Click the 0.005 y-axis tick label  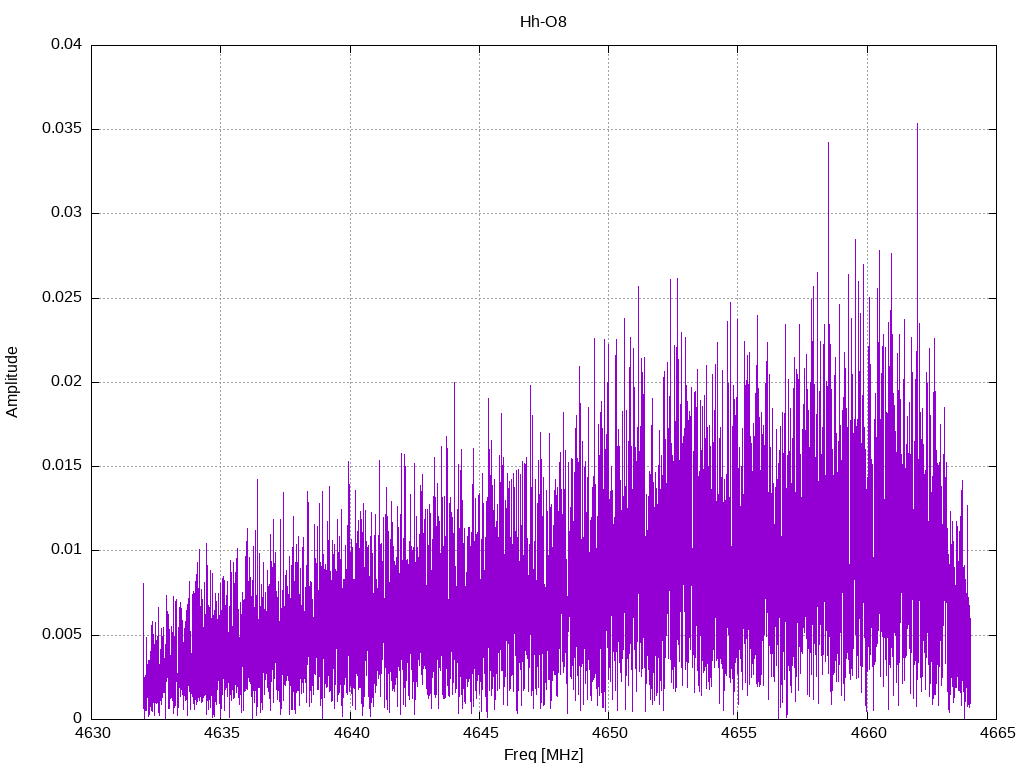click(x=63, y=635)
